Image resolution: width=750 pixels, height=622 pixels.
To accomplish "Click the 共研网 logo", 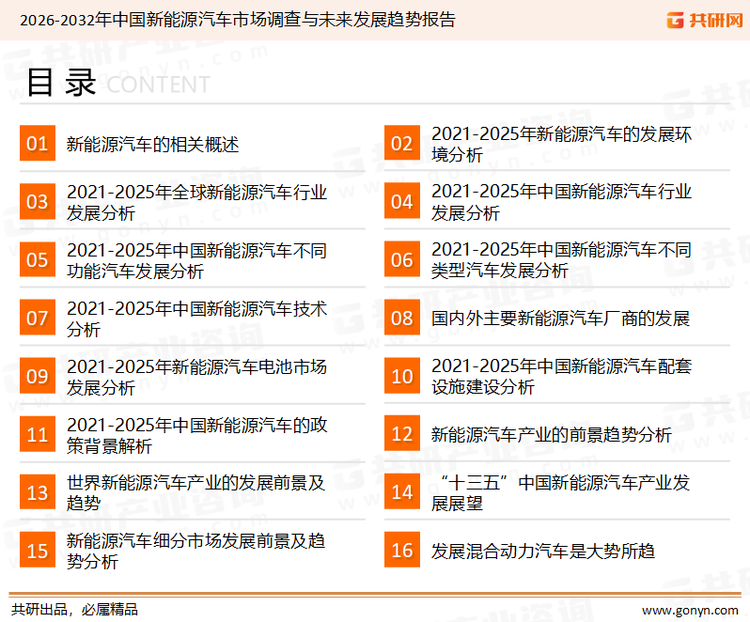I will pos(705,20).
